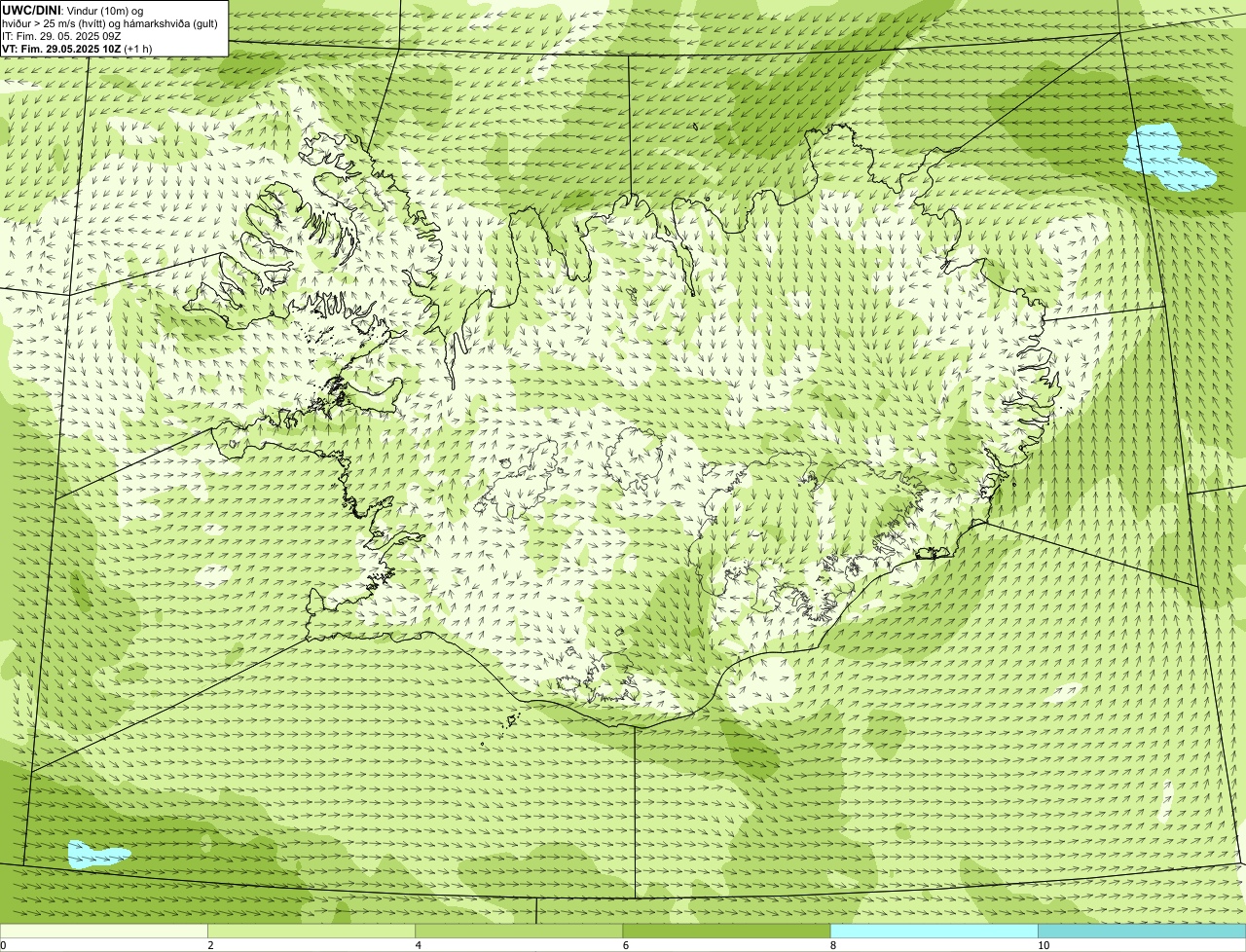Click the 'VT: Fim. 29.05.2025 10Z' valid time
Viewport: 1246px width, 952px height.
[x=61, y=48]
